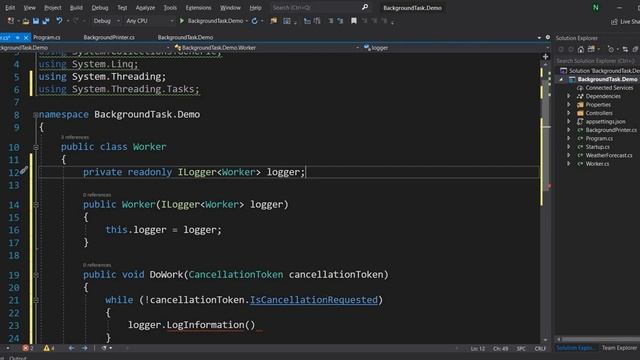Switch to the Program.cs tab
Screen dimensions: 640x360
(47, 38)
